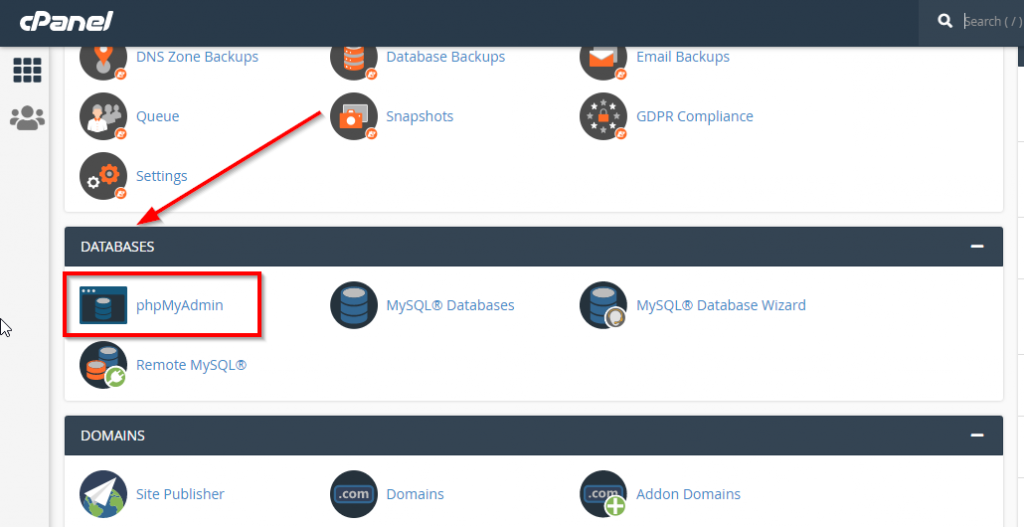
Task: Open the Remote MySQL® link
Action: [x=191, y=364]
